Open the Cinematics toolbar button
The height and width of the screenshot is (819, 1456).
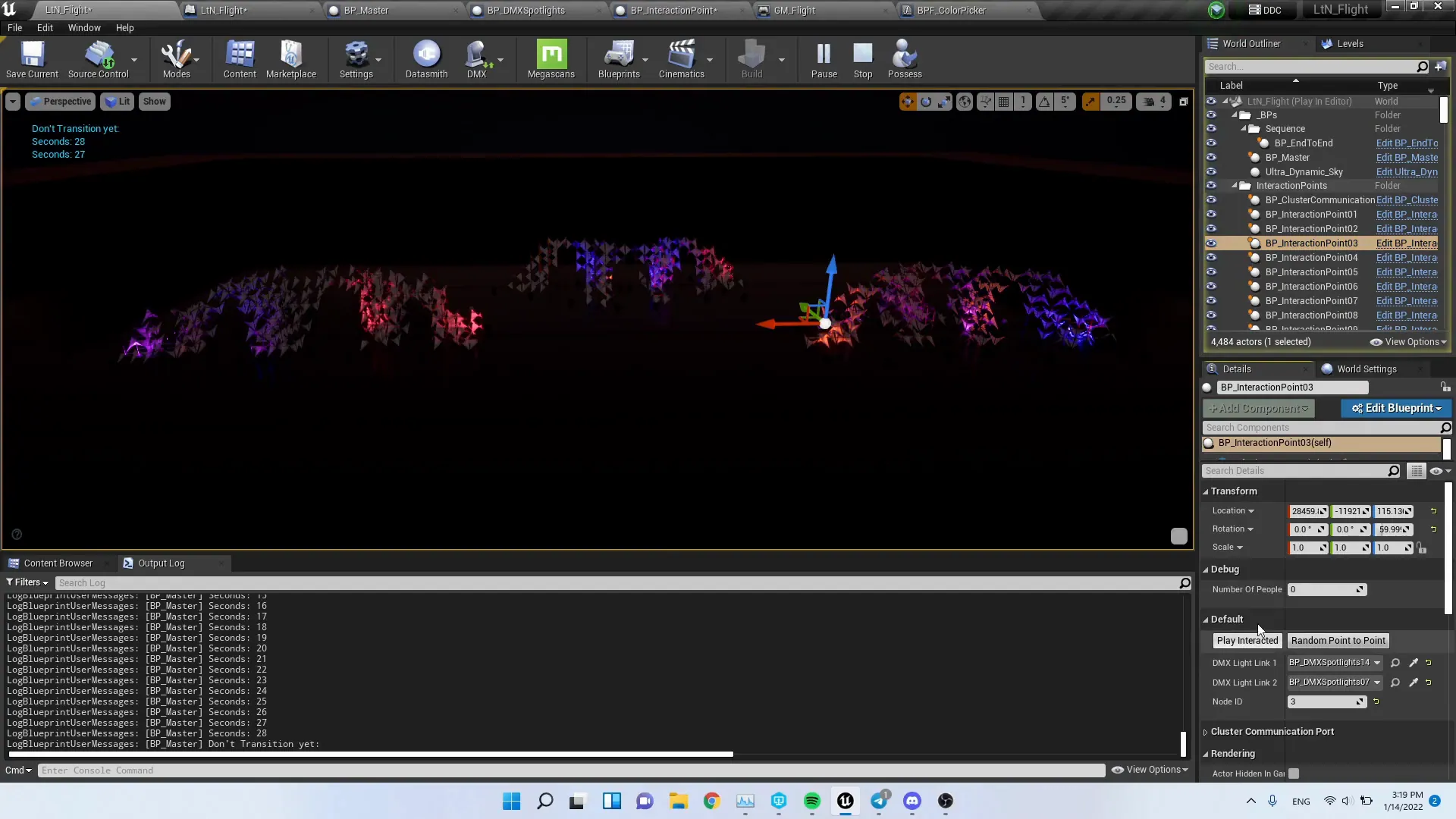click(x=681, y=59)
